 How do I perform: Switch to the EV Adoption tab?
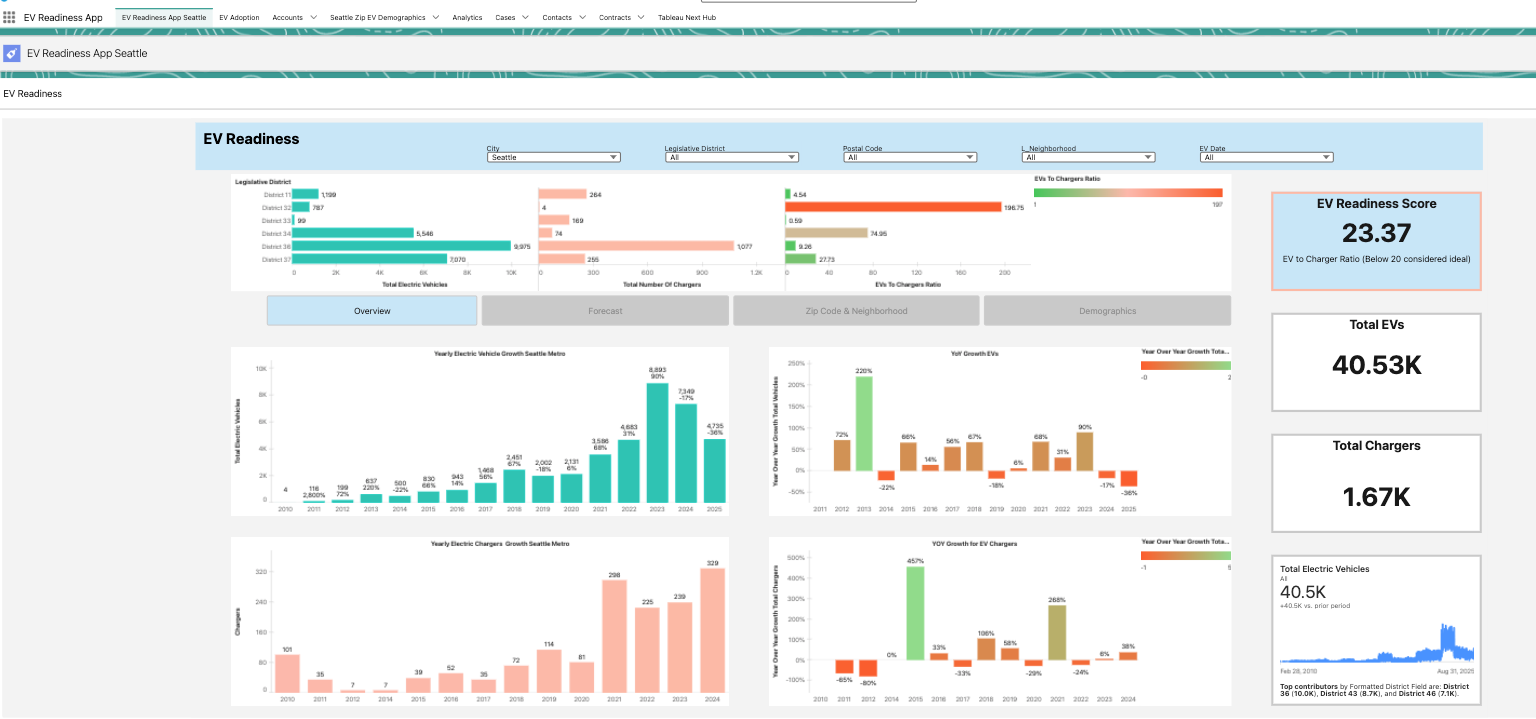[x=239, y=17]
